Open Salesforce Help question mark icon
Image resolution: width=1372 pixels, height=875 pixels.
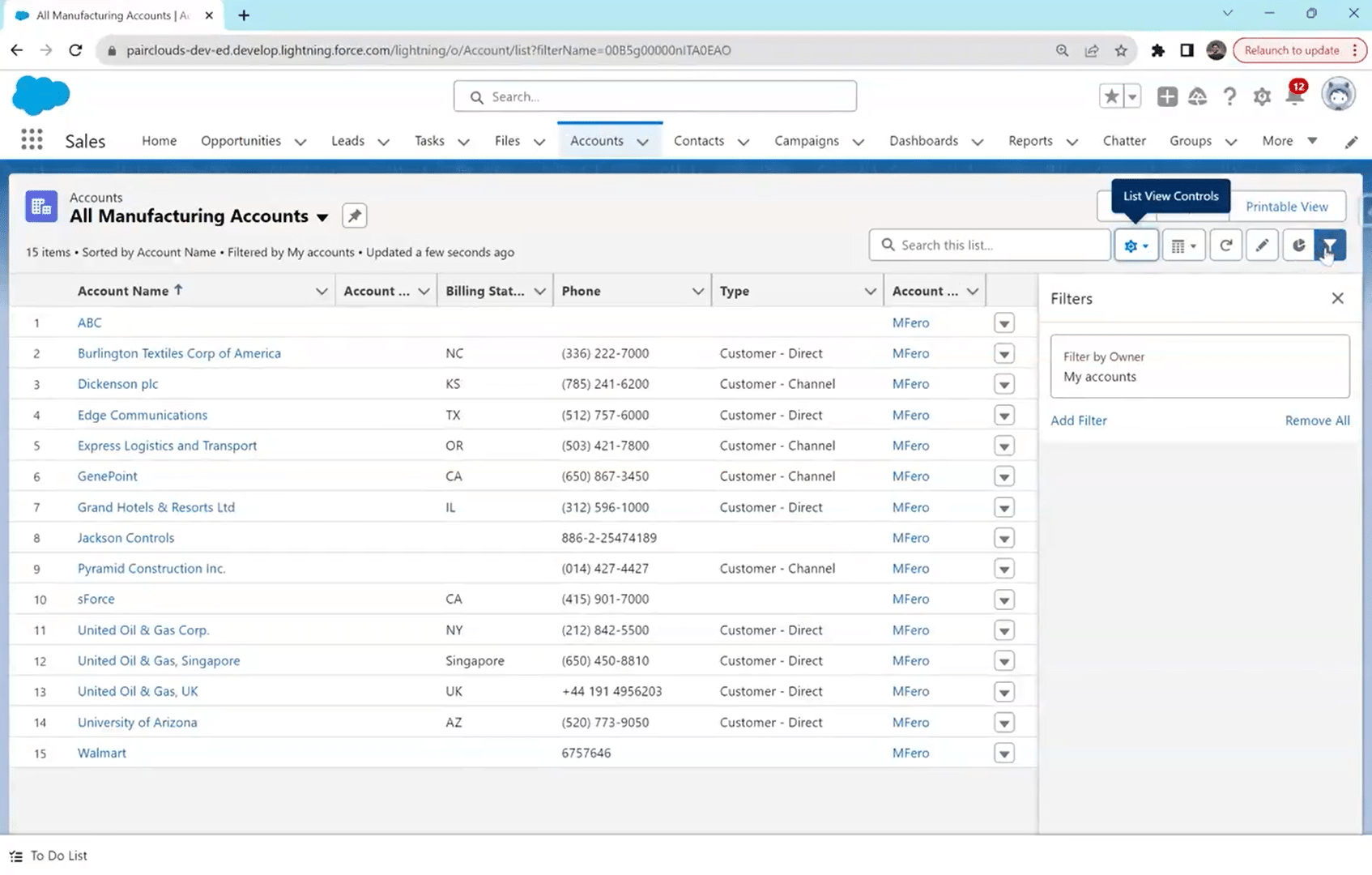[1229, 96]
